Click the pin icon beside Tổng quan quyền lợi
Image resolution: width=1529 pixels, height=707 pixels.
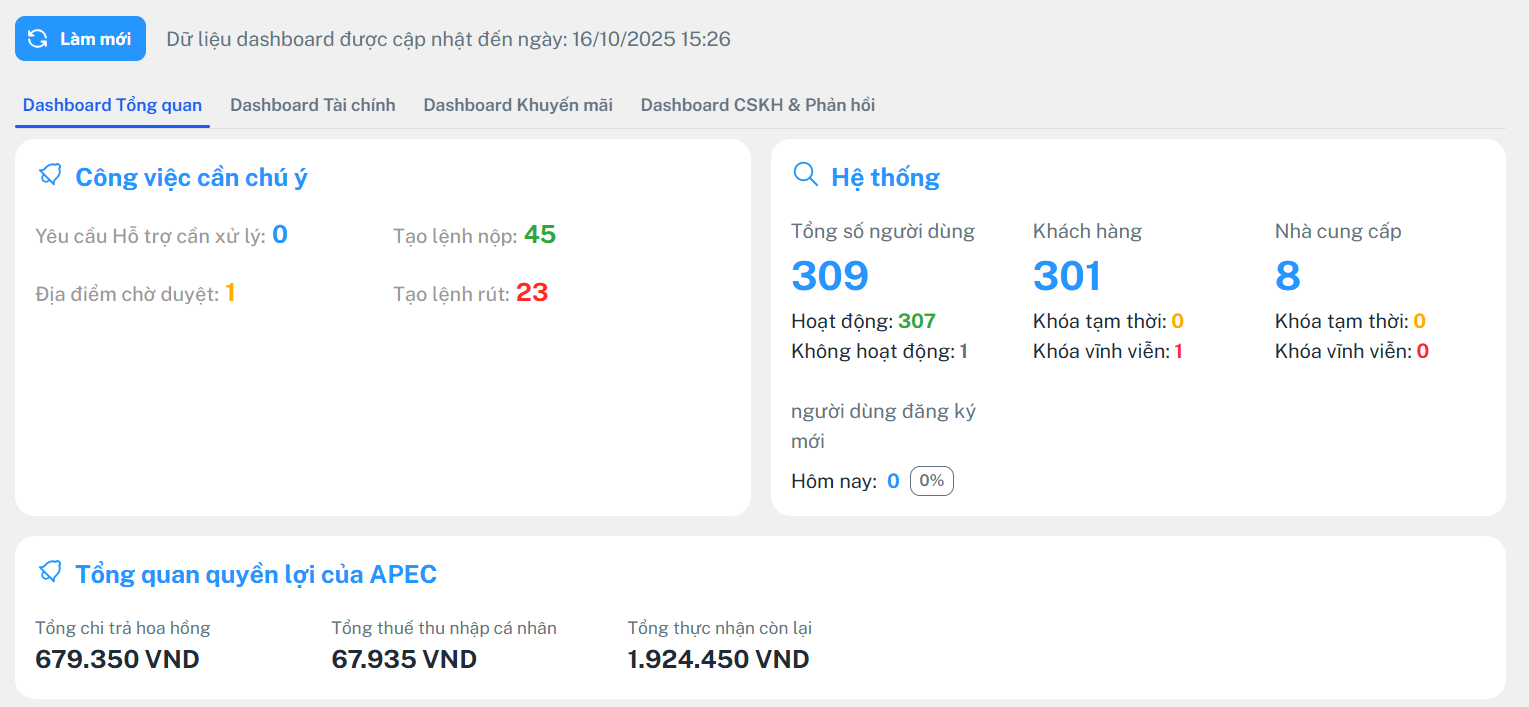coord(50,573)
